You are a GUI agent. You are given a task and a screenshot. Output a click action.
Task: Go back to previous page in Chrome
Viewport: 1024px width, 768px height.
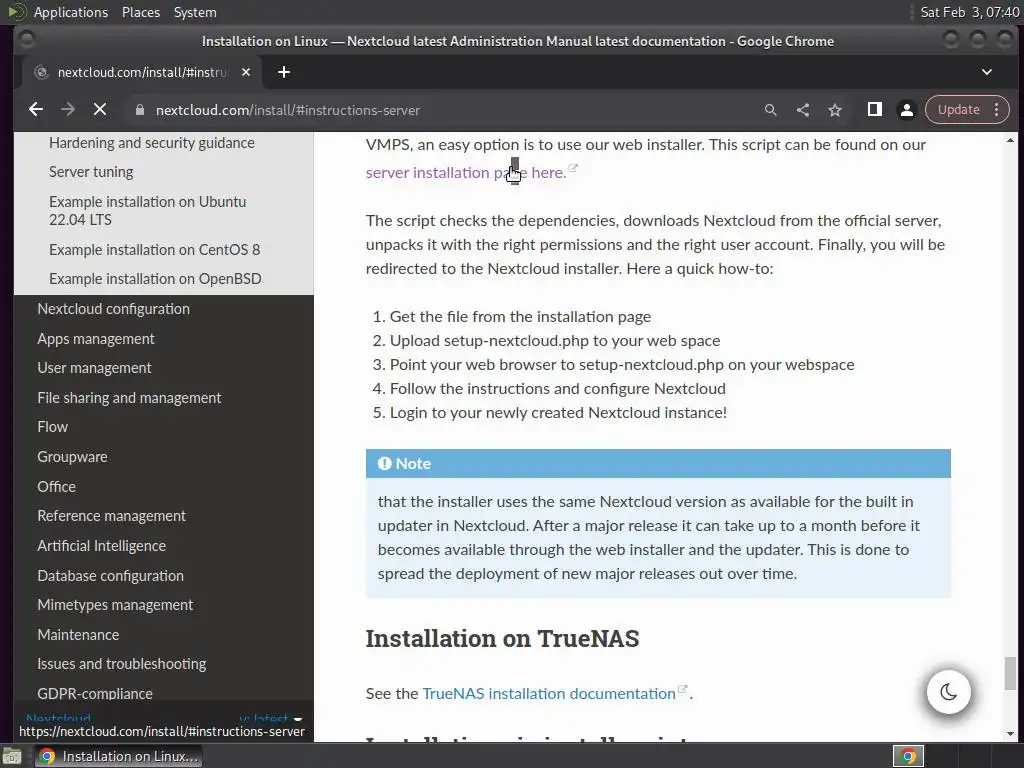pyautogui.click(x=36, y=110)
